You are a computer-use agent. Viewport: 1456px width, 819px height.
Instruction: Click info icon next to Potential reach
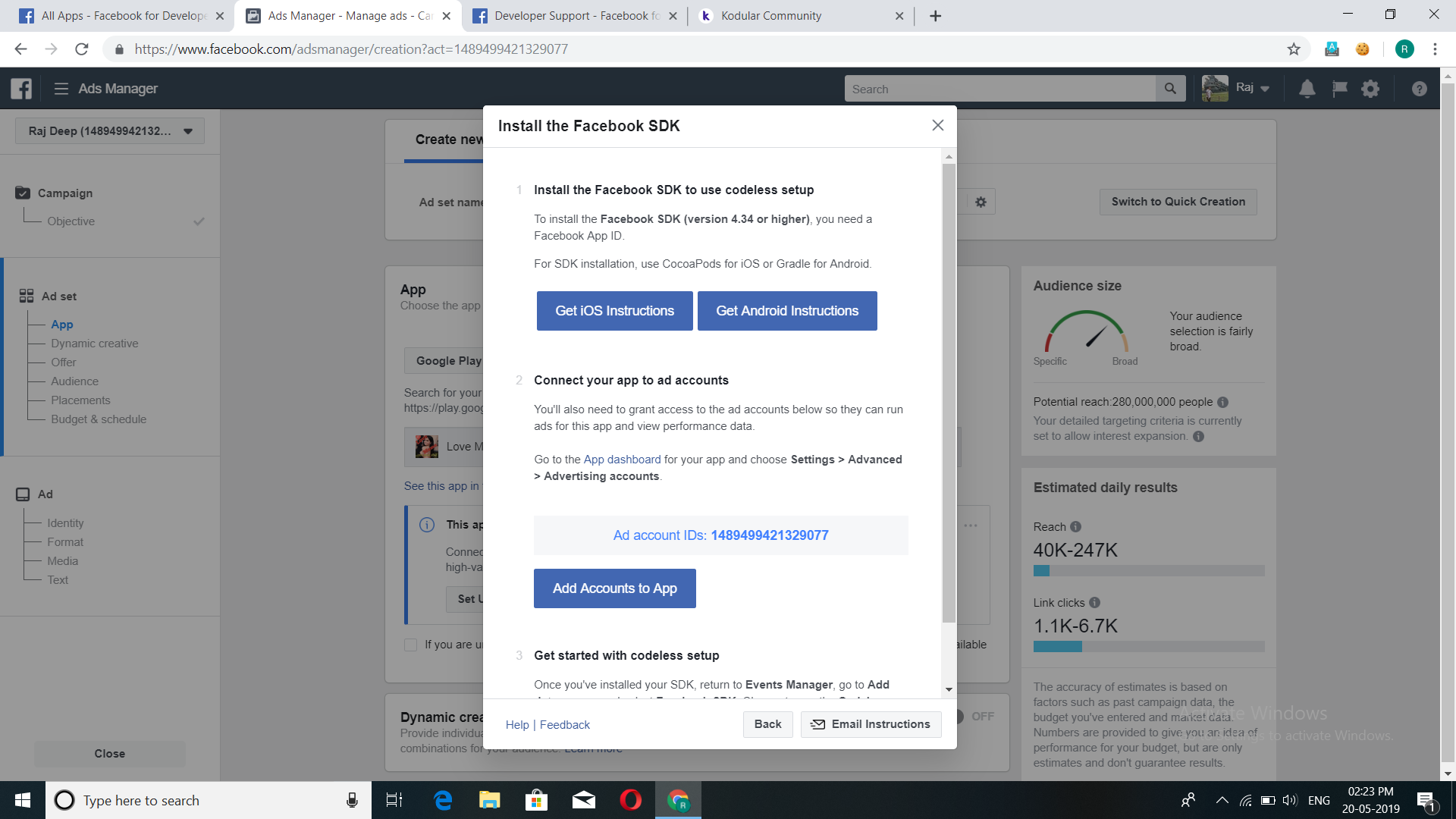point(1222,402)
